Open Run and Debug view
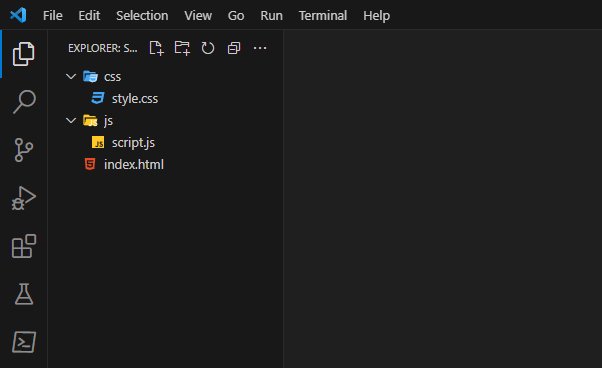 tap(24, 198)
